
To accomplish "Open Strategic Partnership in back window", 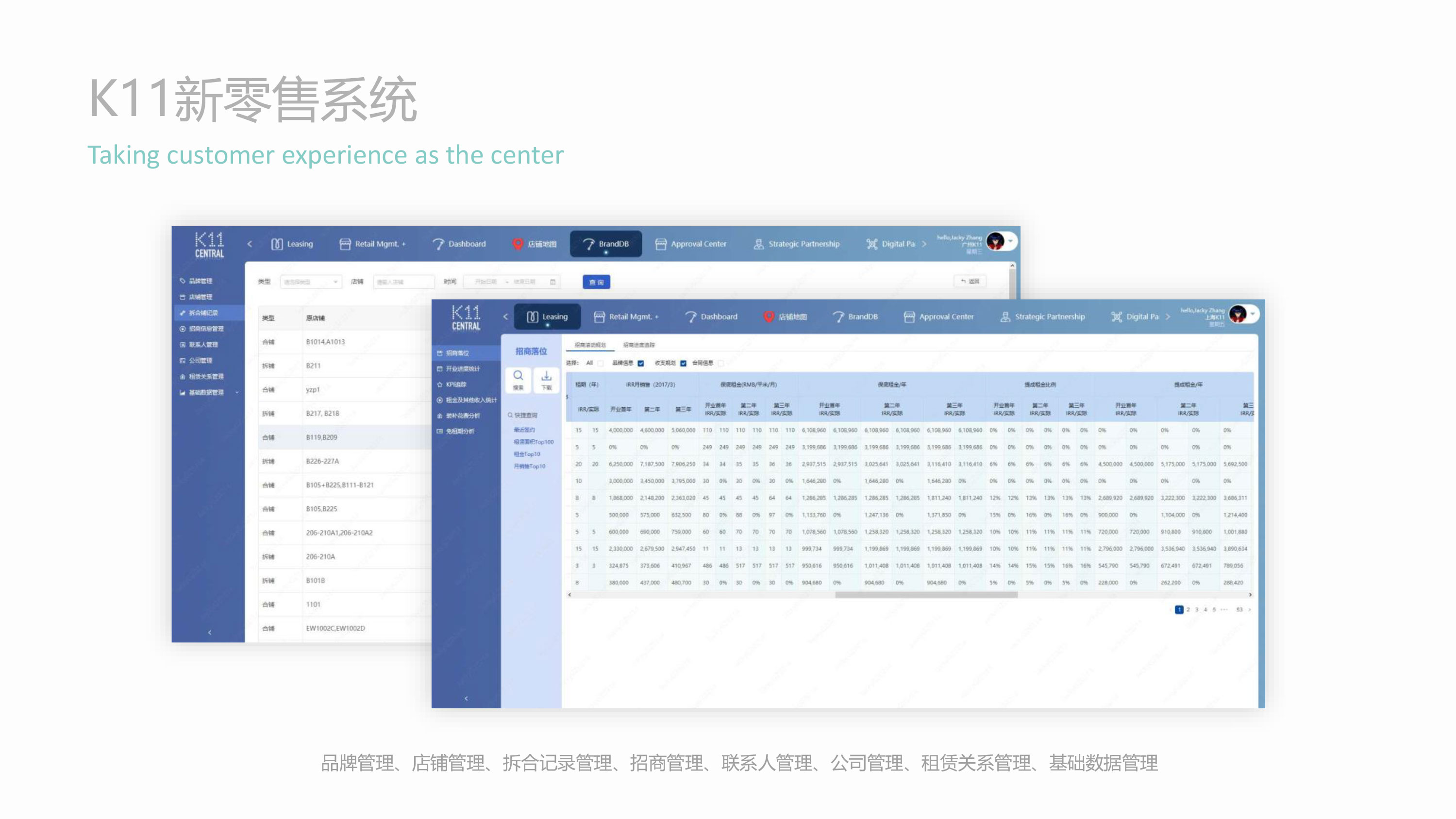I will tap(796, 244).
